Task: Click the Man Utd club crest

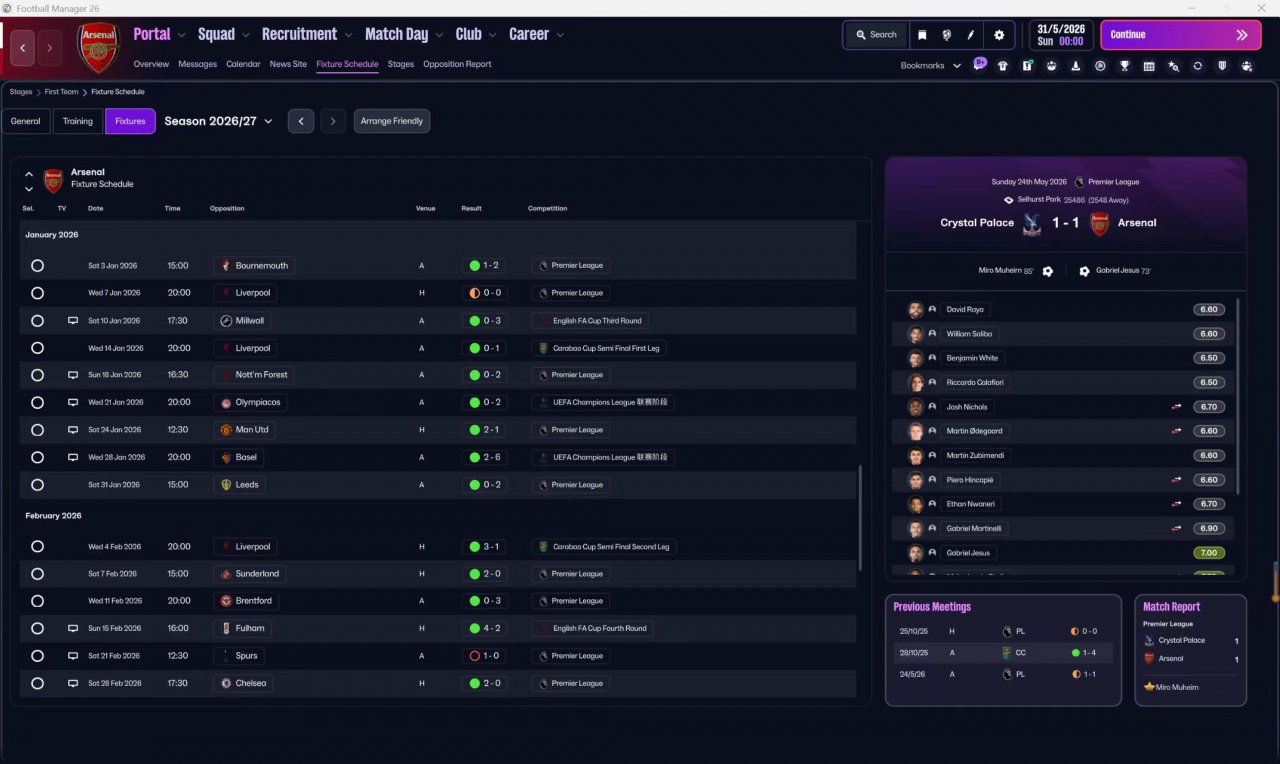Action: click(226, 430)
